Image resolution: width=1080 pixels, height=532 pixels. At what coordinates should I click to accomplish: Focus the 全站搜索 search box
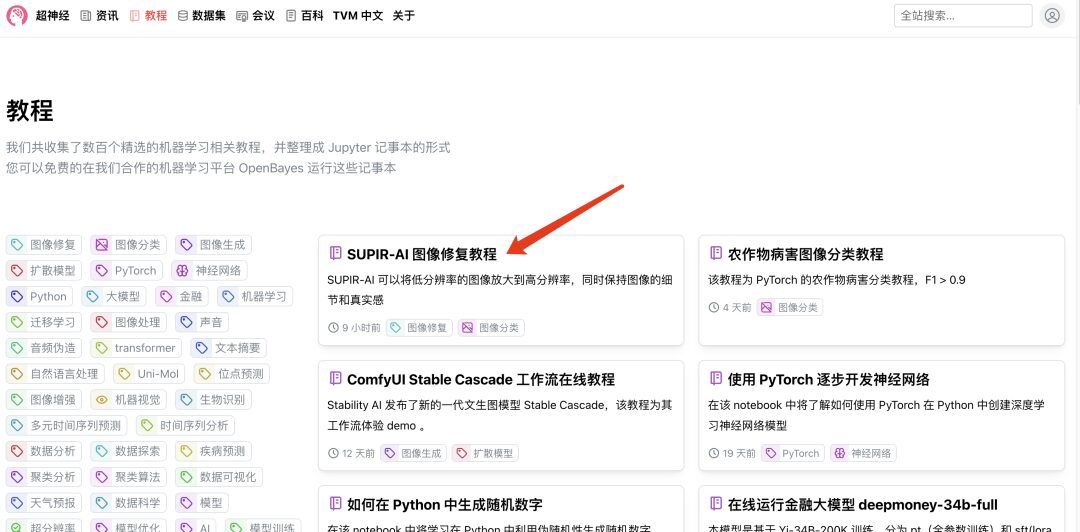click(962, 16)
